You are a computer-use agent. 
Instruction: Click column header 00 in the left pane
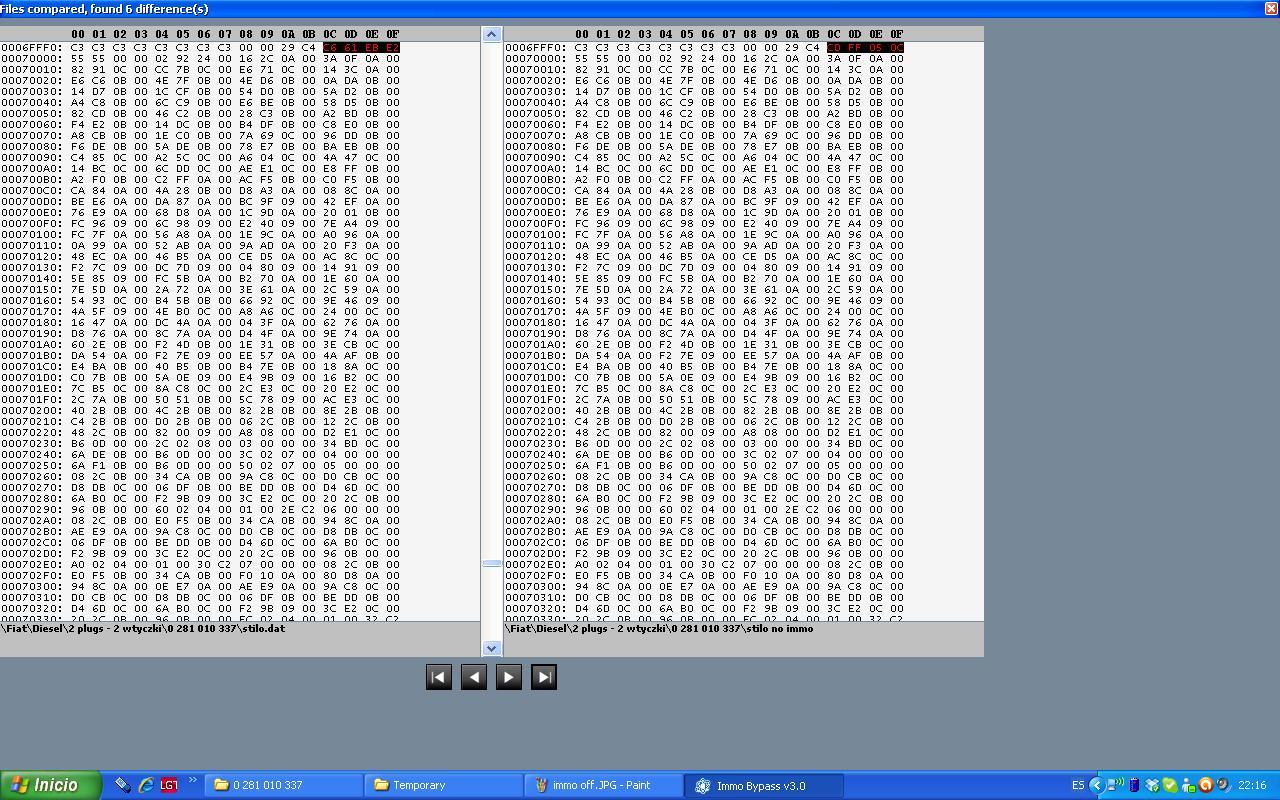pos(78,34)
